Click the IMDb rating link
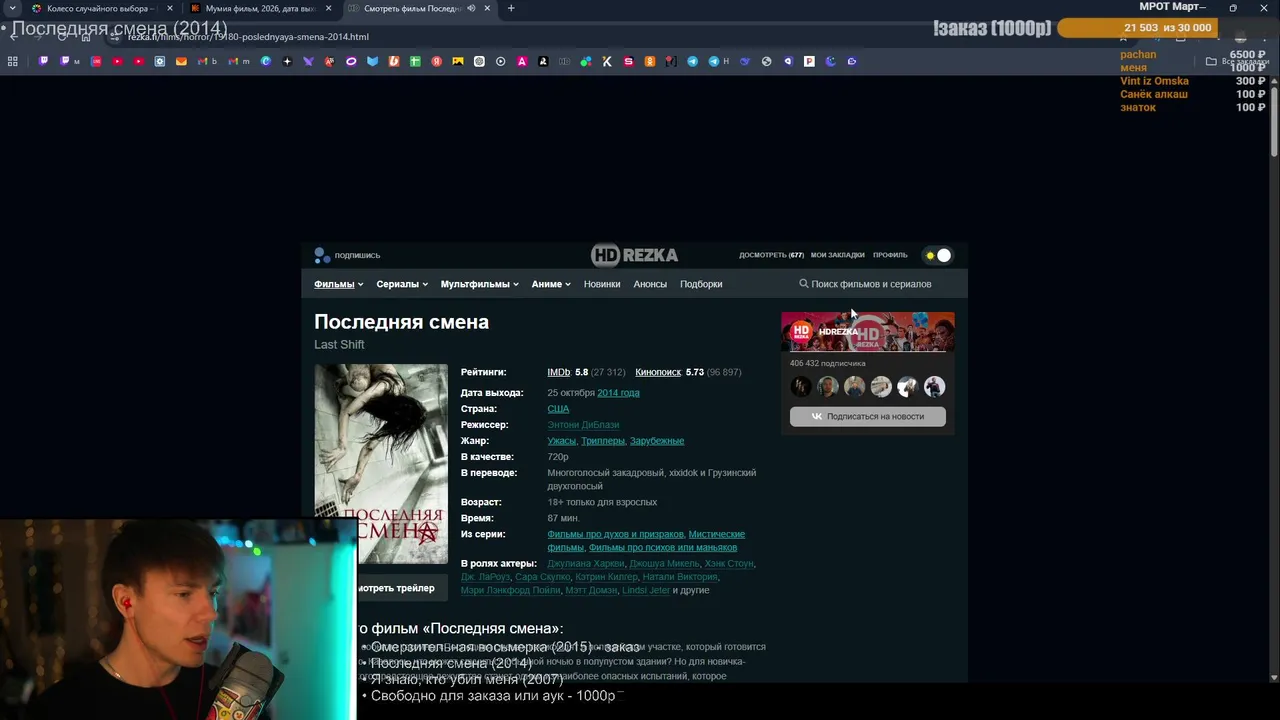This screenshot has width=1280, height=720. pos(558,372)
